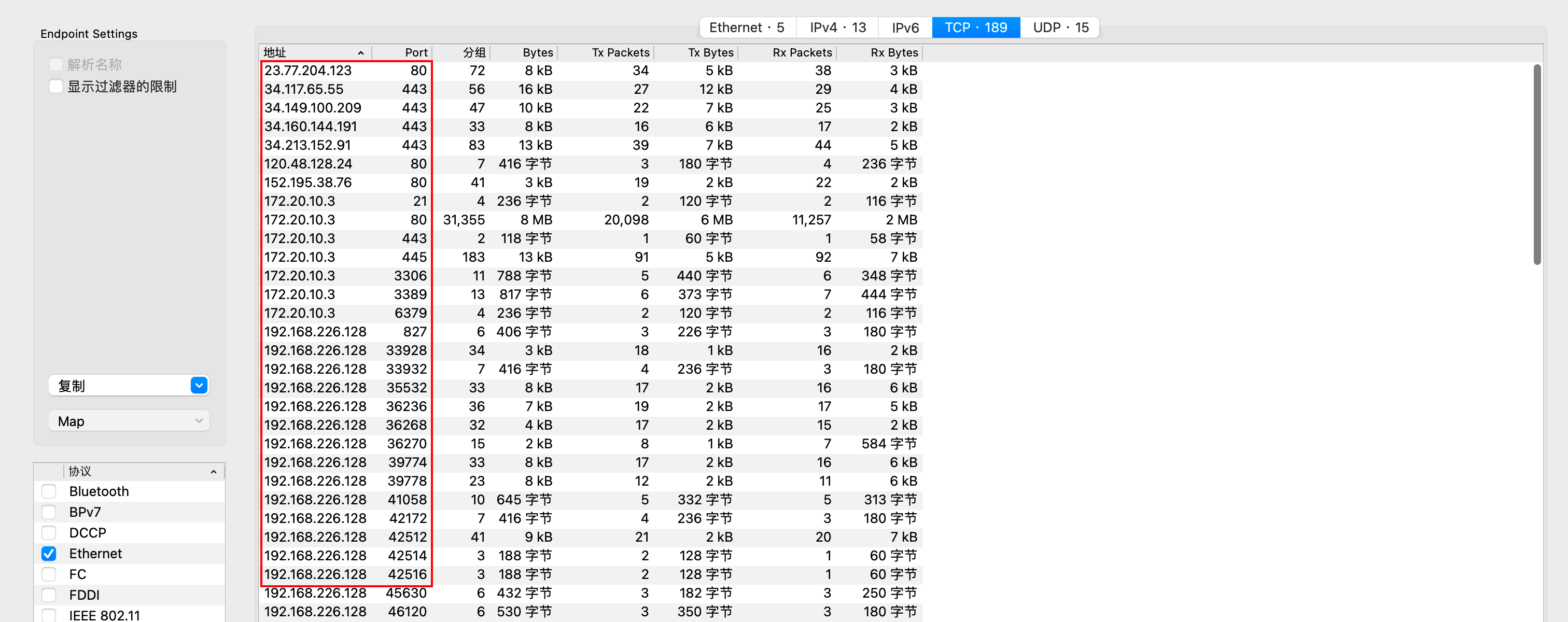Click the 11,257 Rx Packets cell

coord(811,220)
